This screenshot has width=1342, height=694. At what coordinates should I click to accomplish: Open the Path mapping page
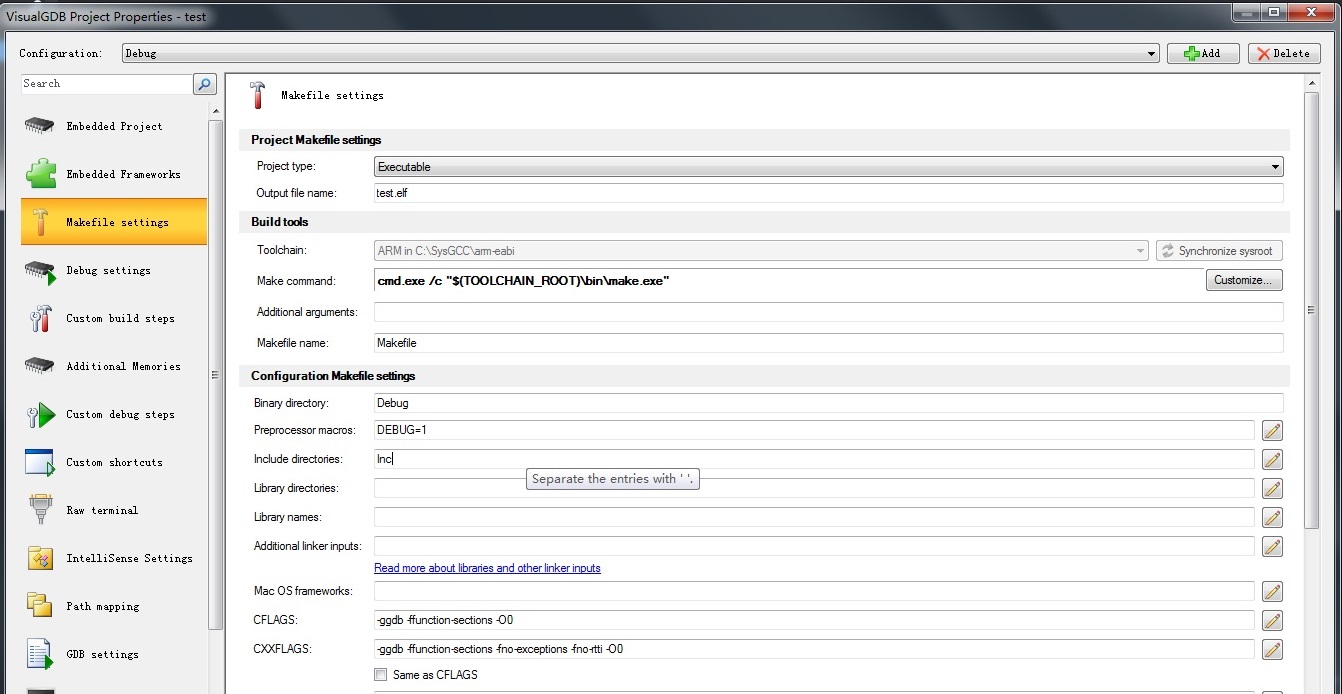coord(114,606)
